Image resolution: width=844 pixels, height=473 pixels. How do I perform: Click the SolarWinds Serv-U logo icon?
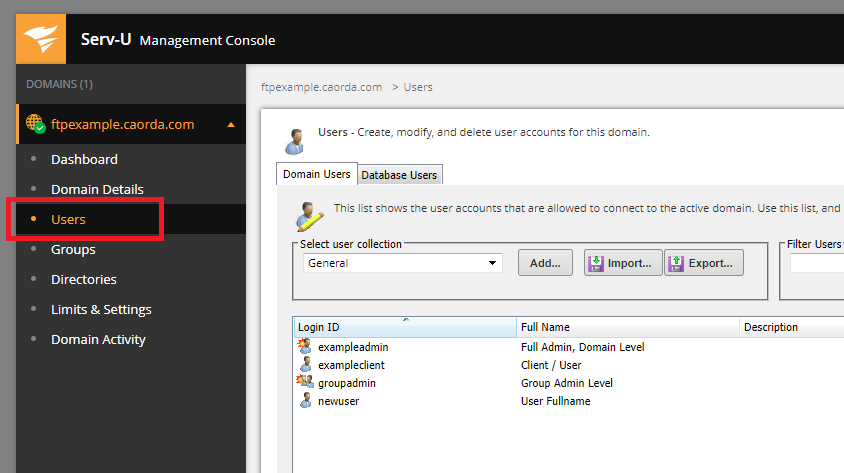(x=41, y=39)
